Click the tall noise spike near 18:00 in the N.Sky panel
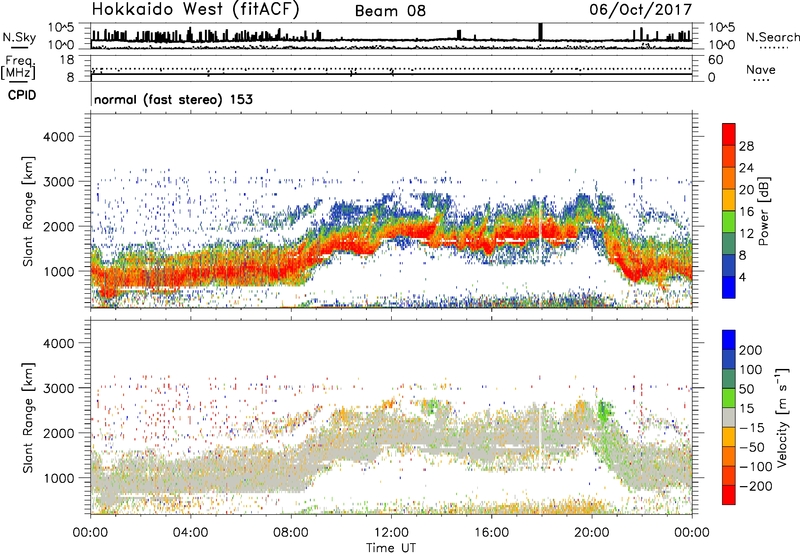Screen dimensions: 800x554 point(541,32)
